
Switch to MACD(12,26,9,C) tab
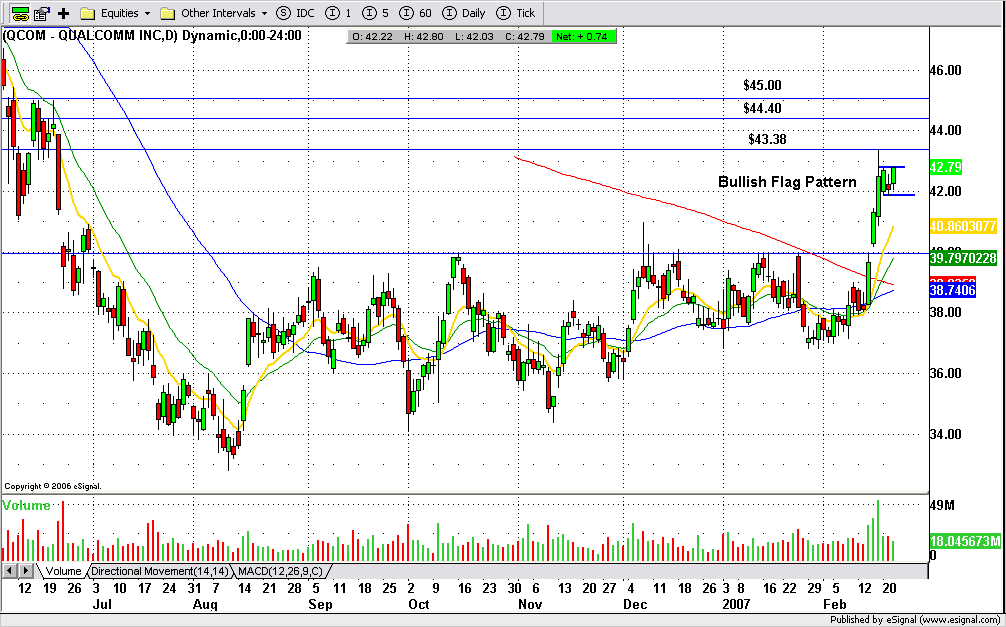280,571
